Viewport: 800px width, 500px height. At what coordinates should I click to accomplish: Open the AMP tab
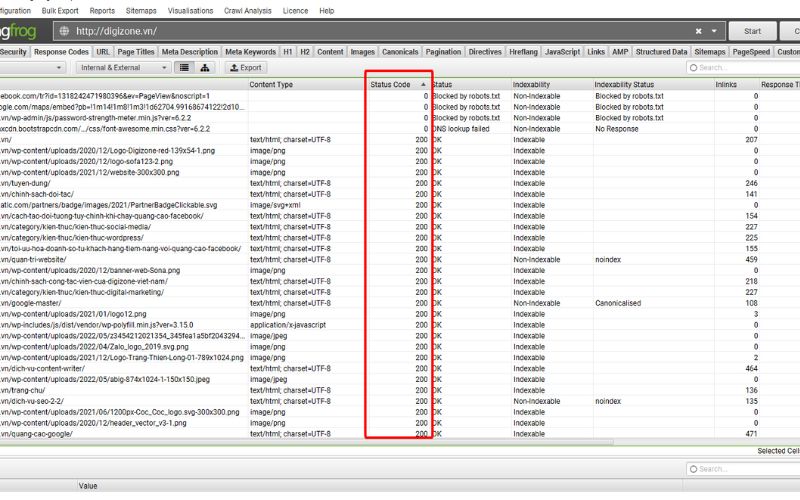pyautogui.click(x=620, y=52)
